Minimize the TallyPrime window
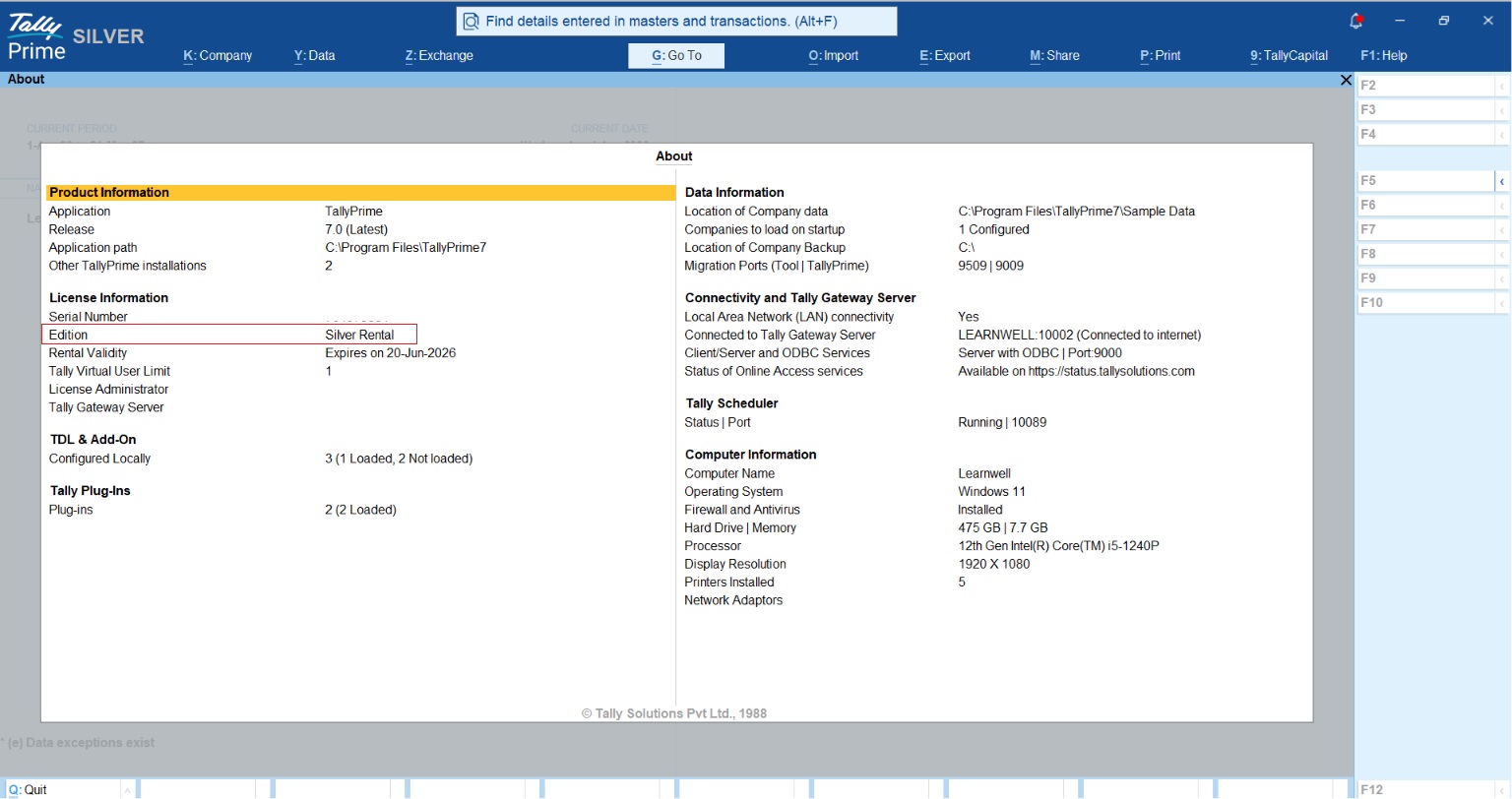Screen dimensions: 1512x799 point(1399,21)
